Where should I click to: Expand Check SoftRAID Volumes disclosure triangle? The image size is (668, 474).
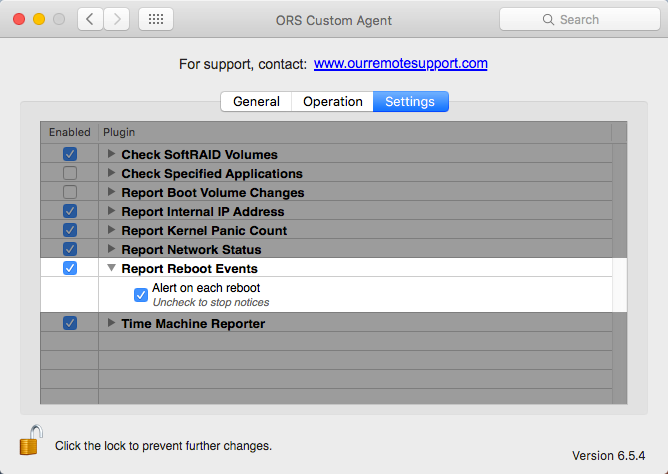click(111, 154)
